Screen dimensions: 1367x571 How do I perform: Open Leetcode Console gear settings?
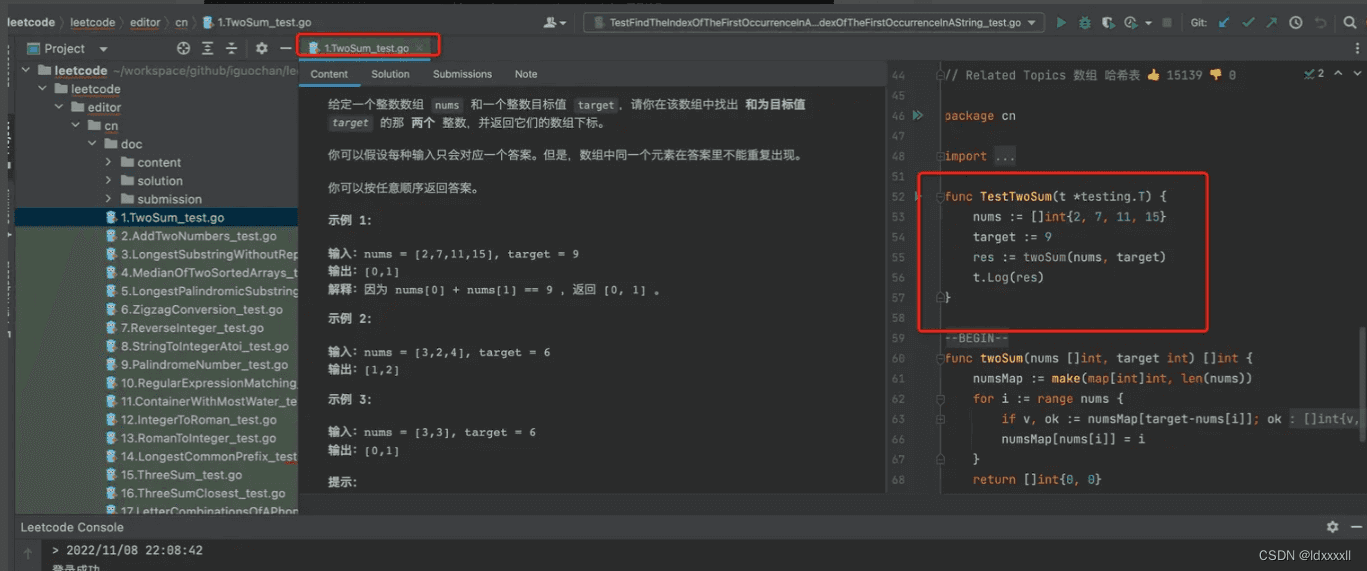(x=1332, y=527)
